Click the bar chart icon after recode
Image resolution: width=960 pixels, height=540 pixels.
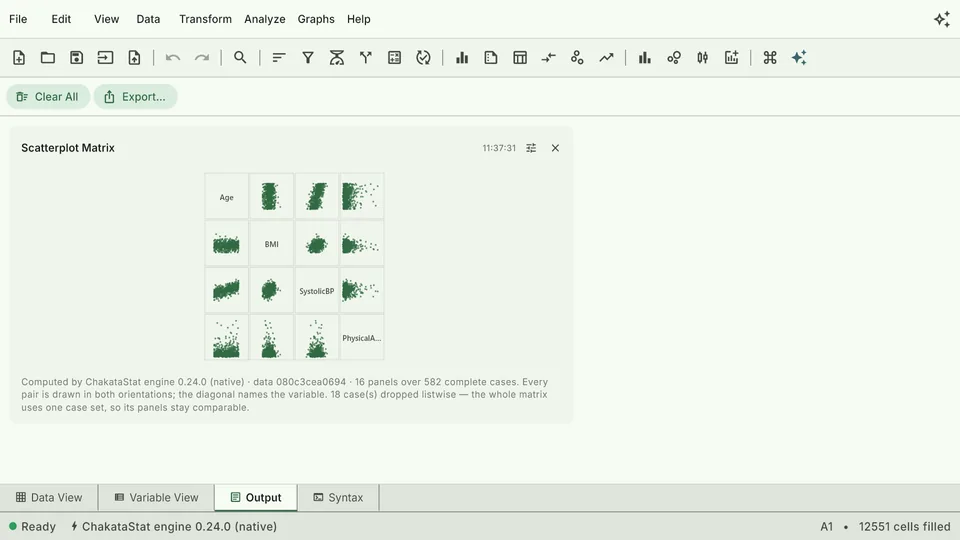(x=462, y=58)
